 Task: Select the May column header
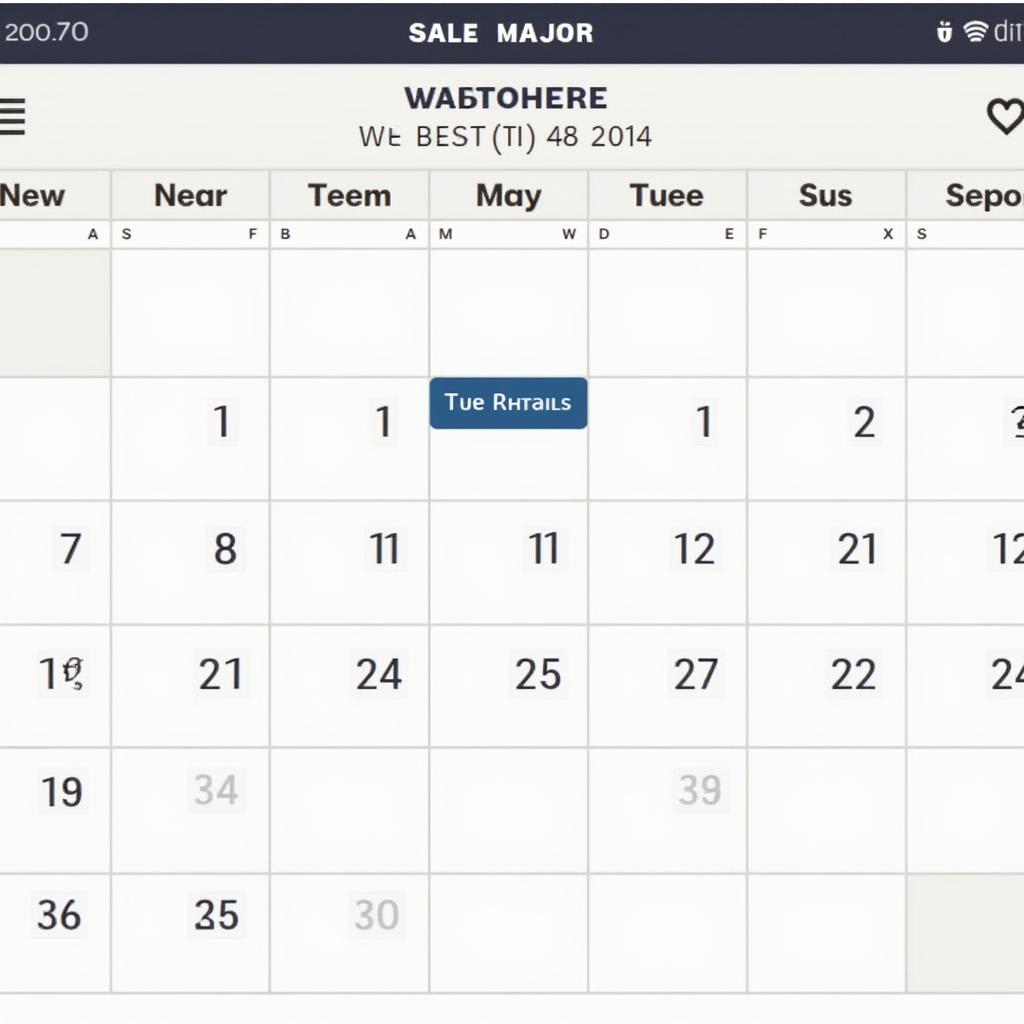click(508, 195)
